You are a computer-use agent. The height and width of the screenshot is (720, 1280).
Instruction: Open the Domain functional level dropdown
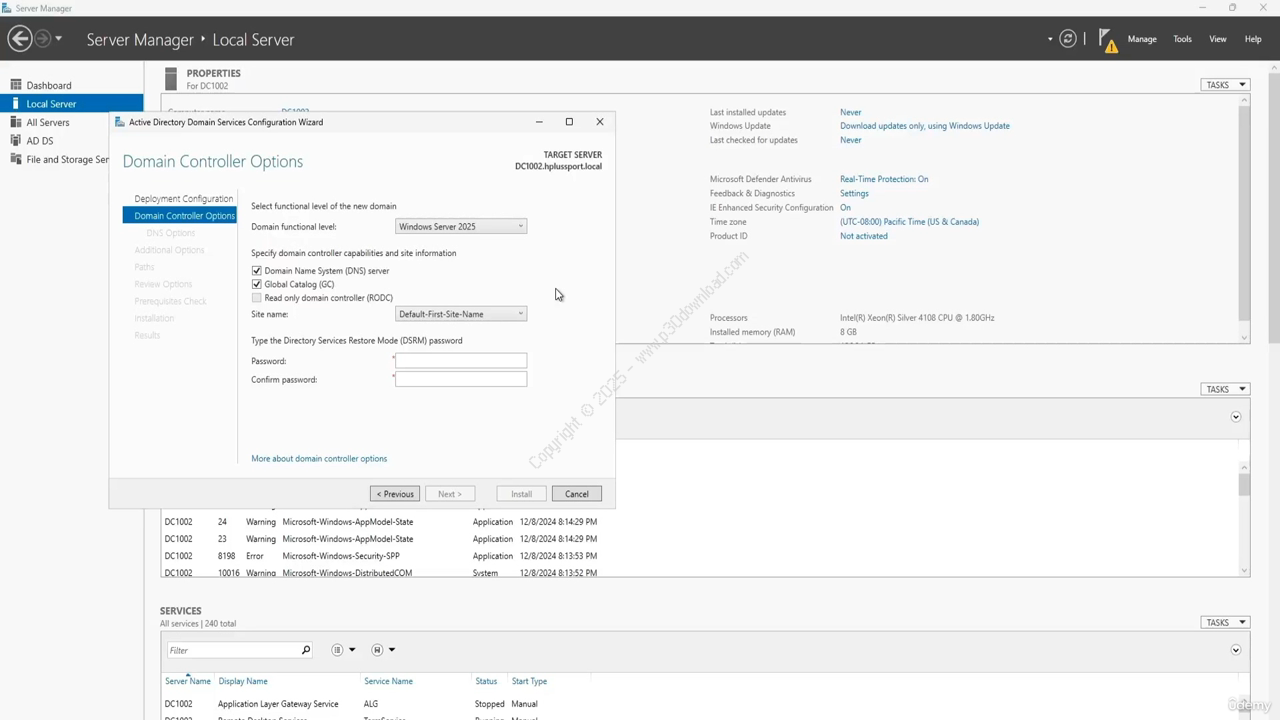[x=461, y=227]
